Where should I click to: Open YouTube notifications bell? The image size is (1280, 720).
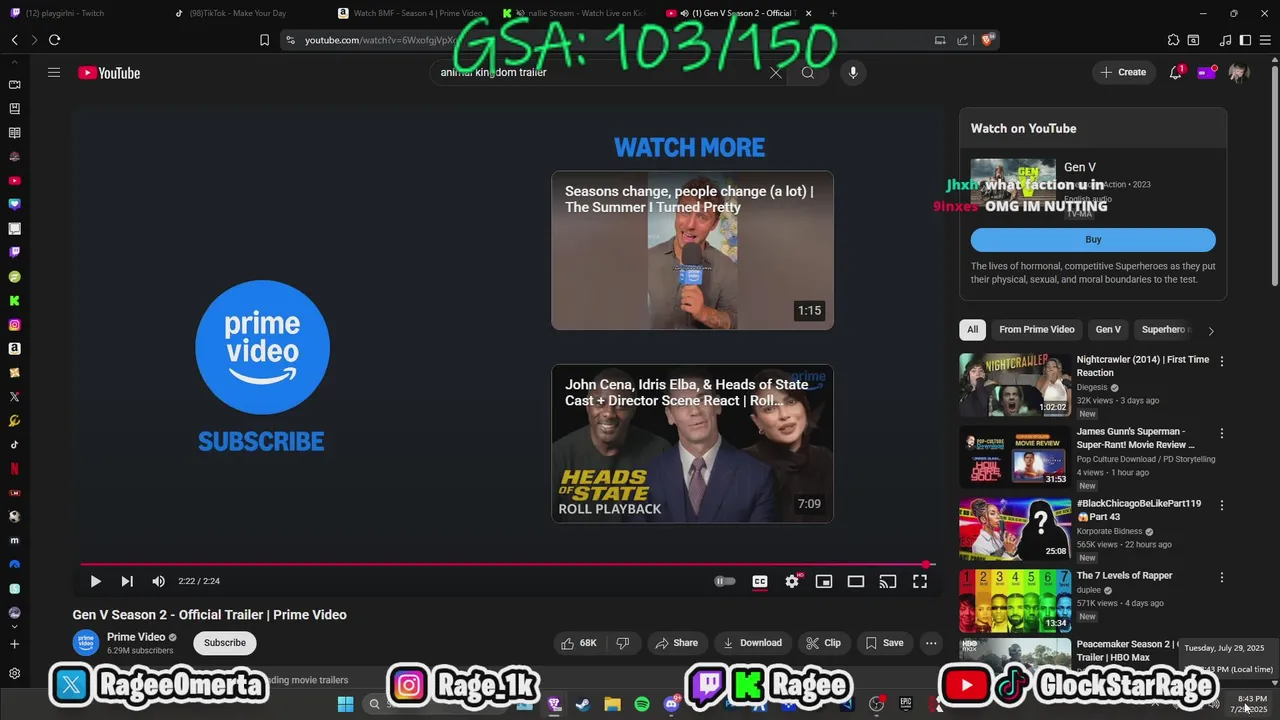pyautogui.click(x=1176, y=72)
